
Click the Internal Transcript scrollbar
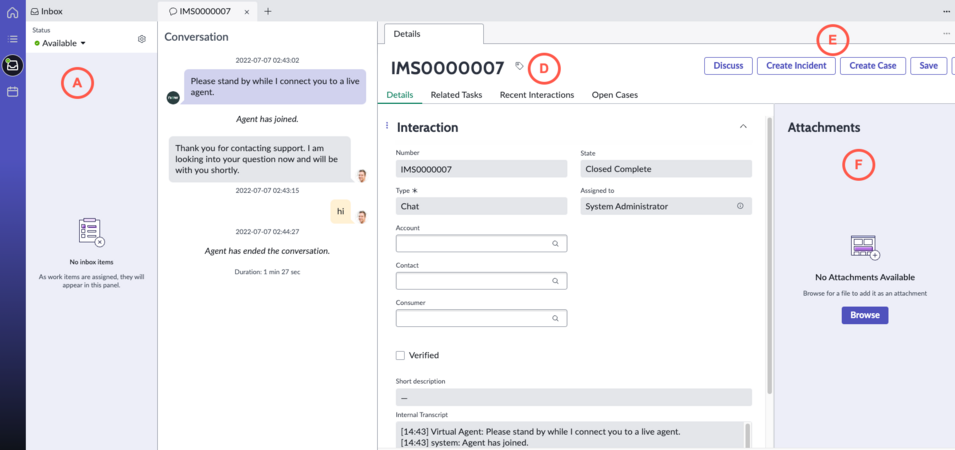click(x=747, y=436)
